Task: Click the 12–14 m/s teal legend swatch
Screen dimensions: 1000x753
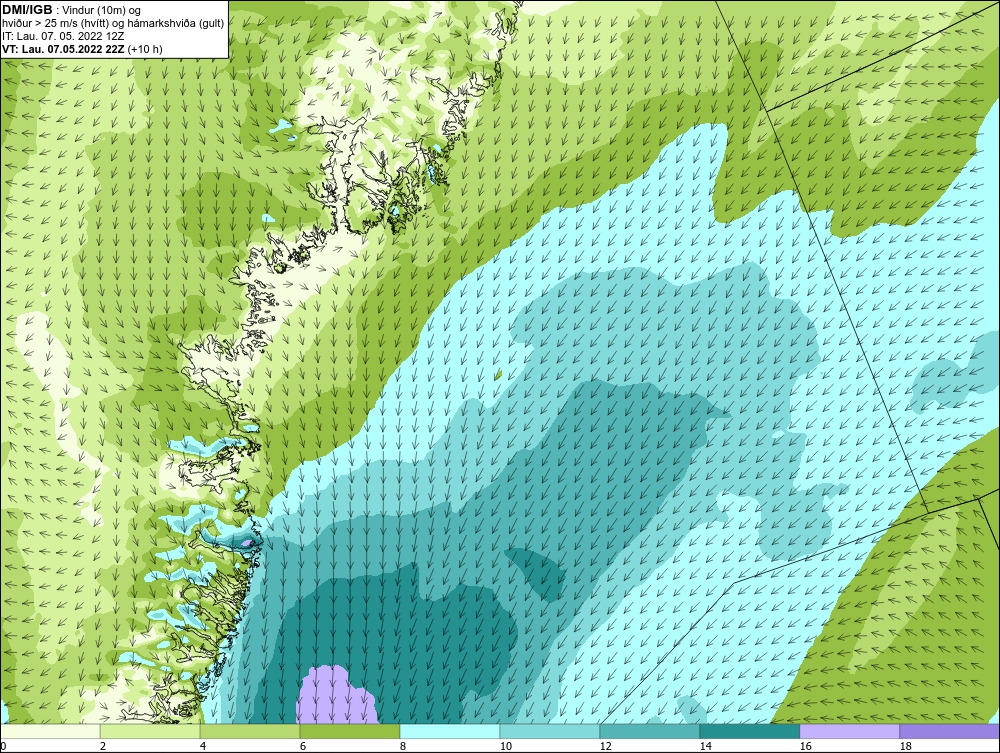Action: tap(649, 731)
